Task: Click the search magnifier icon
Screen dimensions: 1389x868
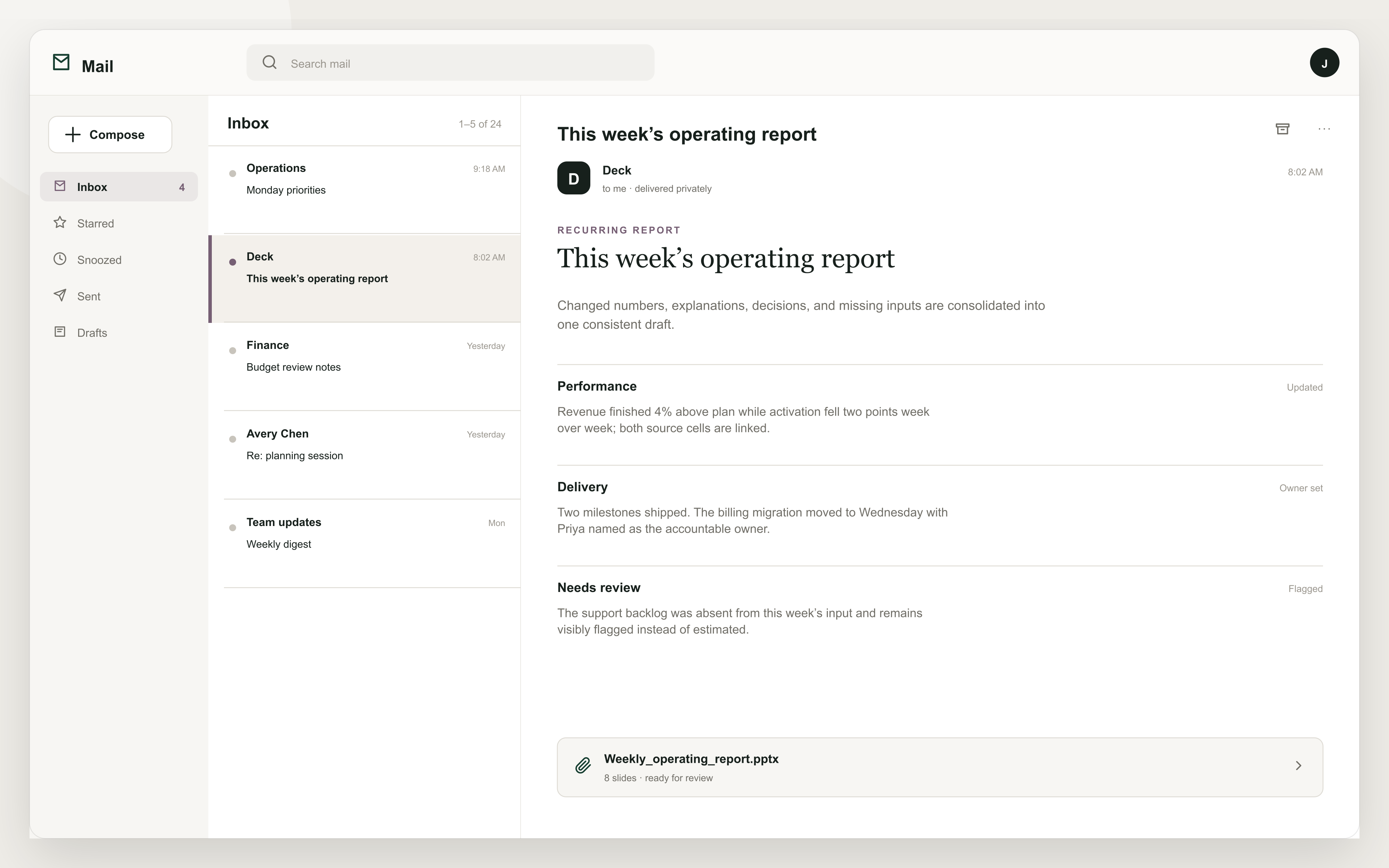Action: click(269, 62)
